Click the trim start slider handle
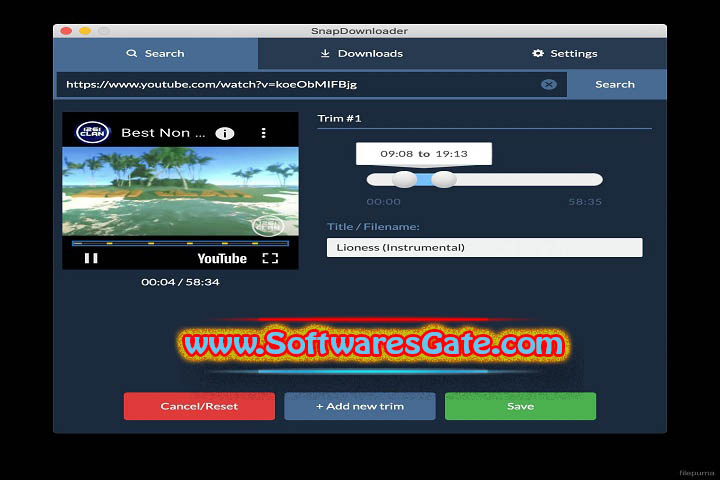 (x=405, y=180)
